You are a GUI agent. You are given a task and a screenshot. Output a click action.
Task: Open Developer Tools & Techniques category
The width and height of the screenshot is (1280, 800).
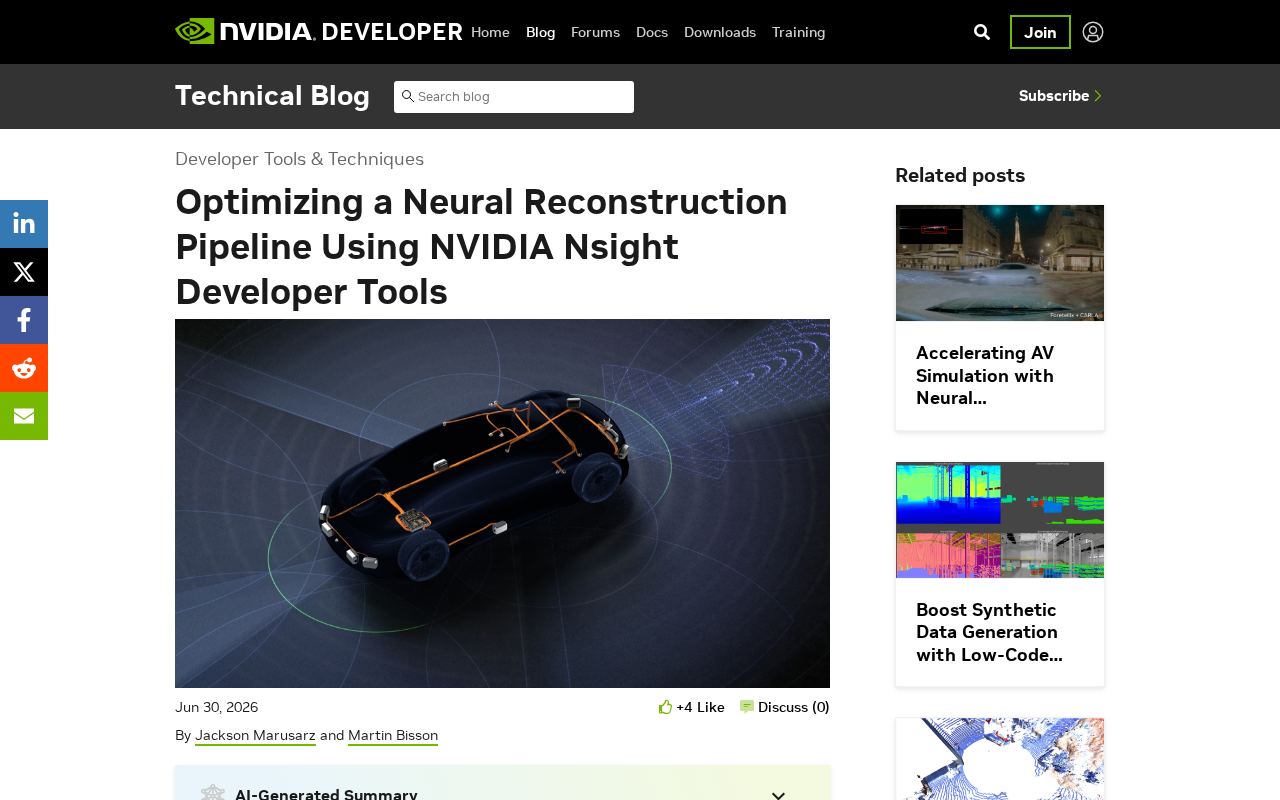[299, 158]
